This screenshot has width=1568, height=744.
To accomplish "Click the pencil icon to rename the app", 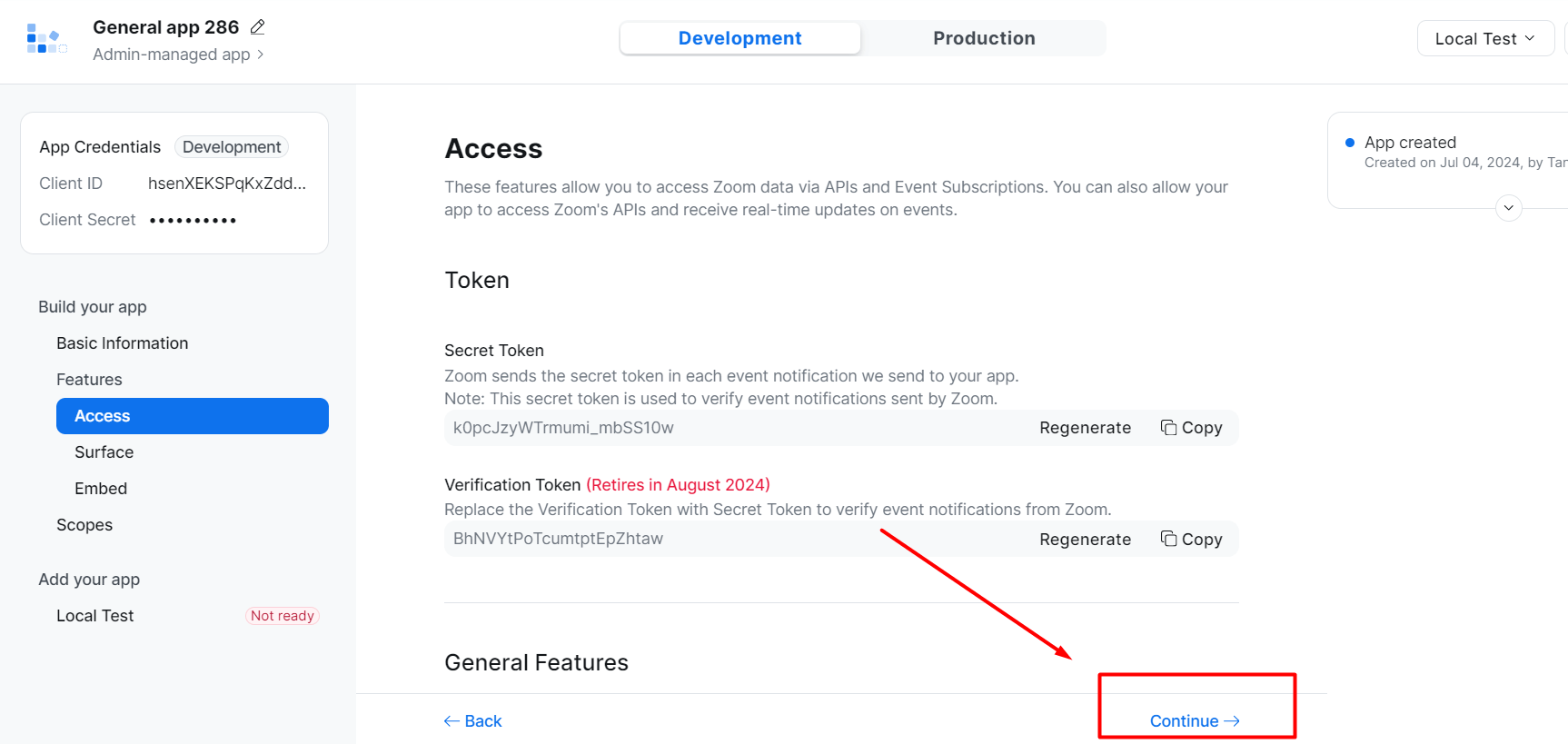I will [x=257, y=26].
